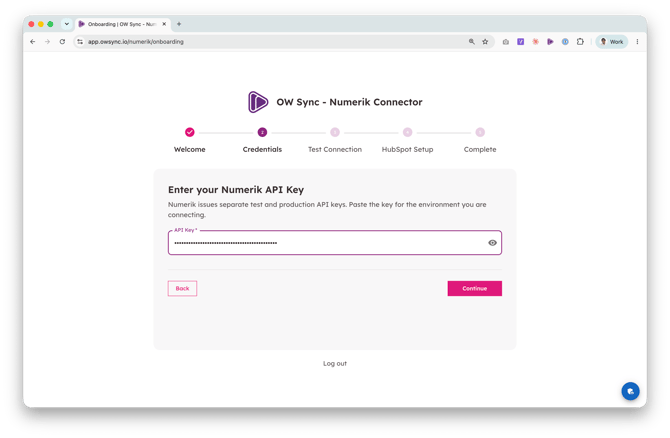Click the Log out link
The height and width of the screenshot is (438, 670).
[335, 364]
